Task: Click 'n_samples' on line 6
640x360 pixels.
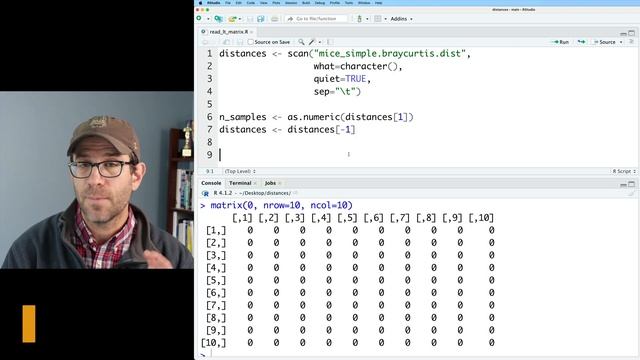Action: (243, 117)
